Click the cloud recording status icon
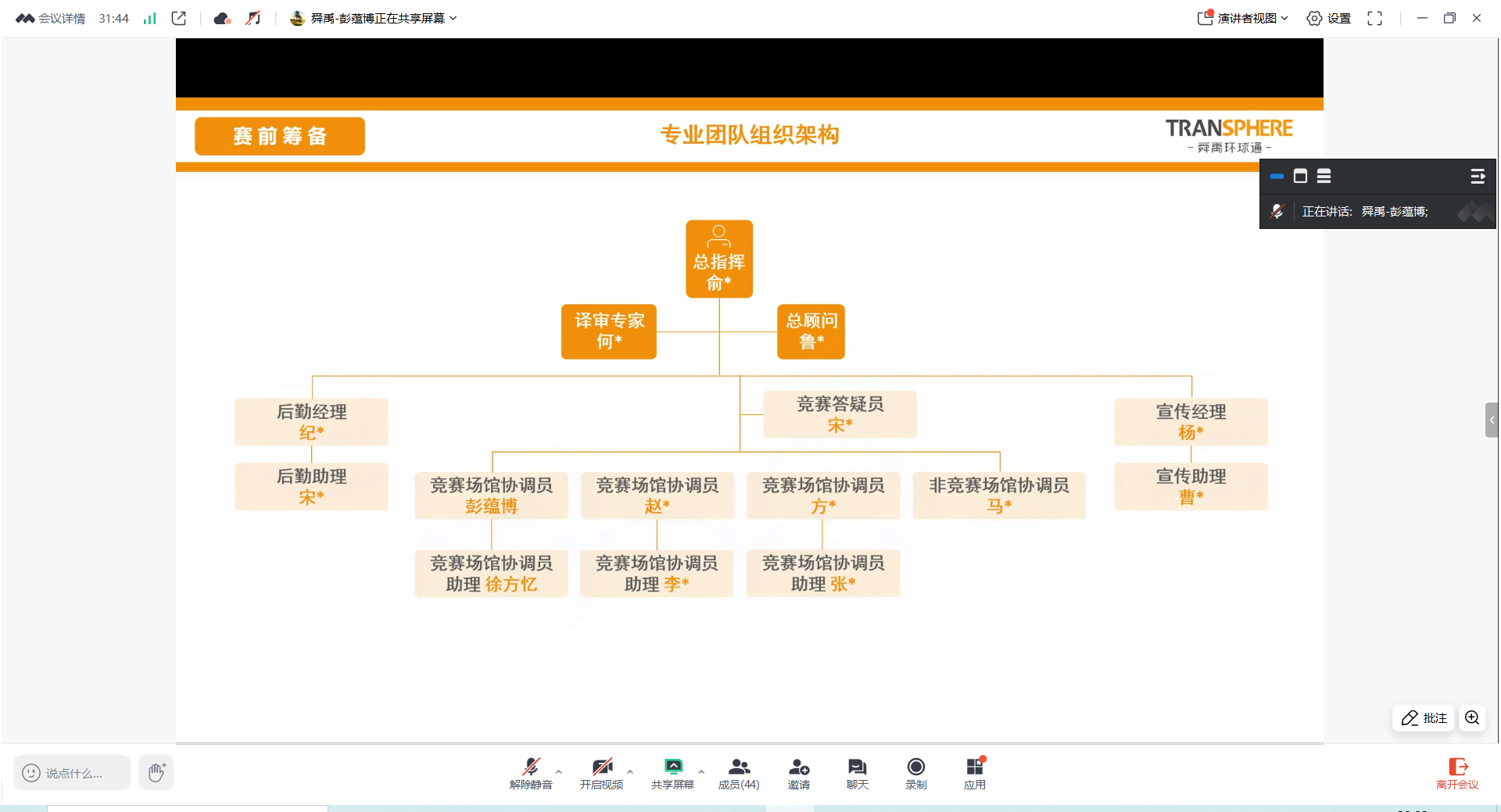The image size is (1501, 812). 222,18
